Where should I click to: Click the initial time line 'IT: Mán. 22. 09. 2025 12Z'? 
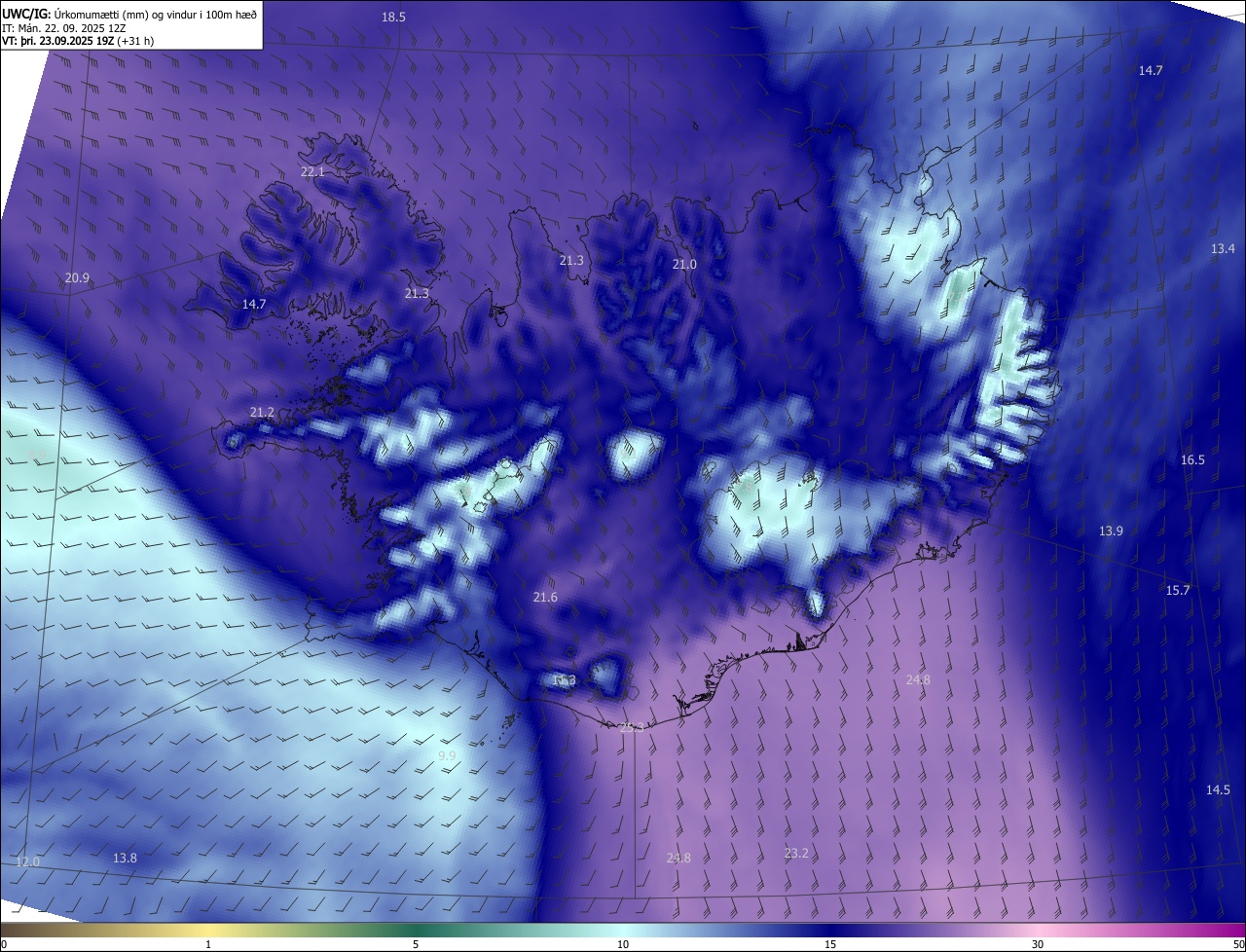[x=64, y=27]
